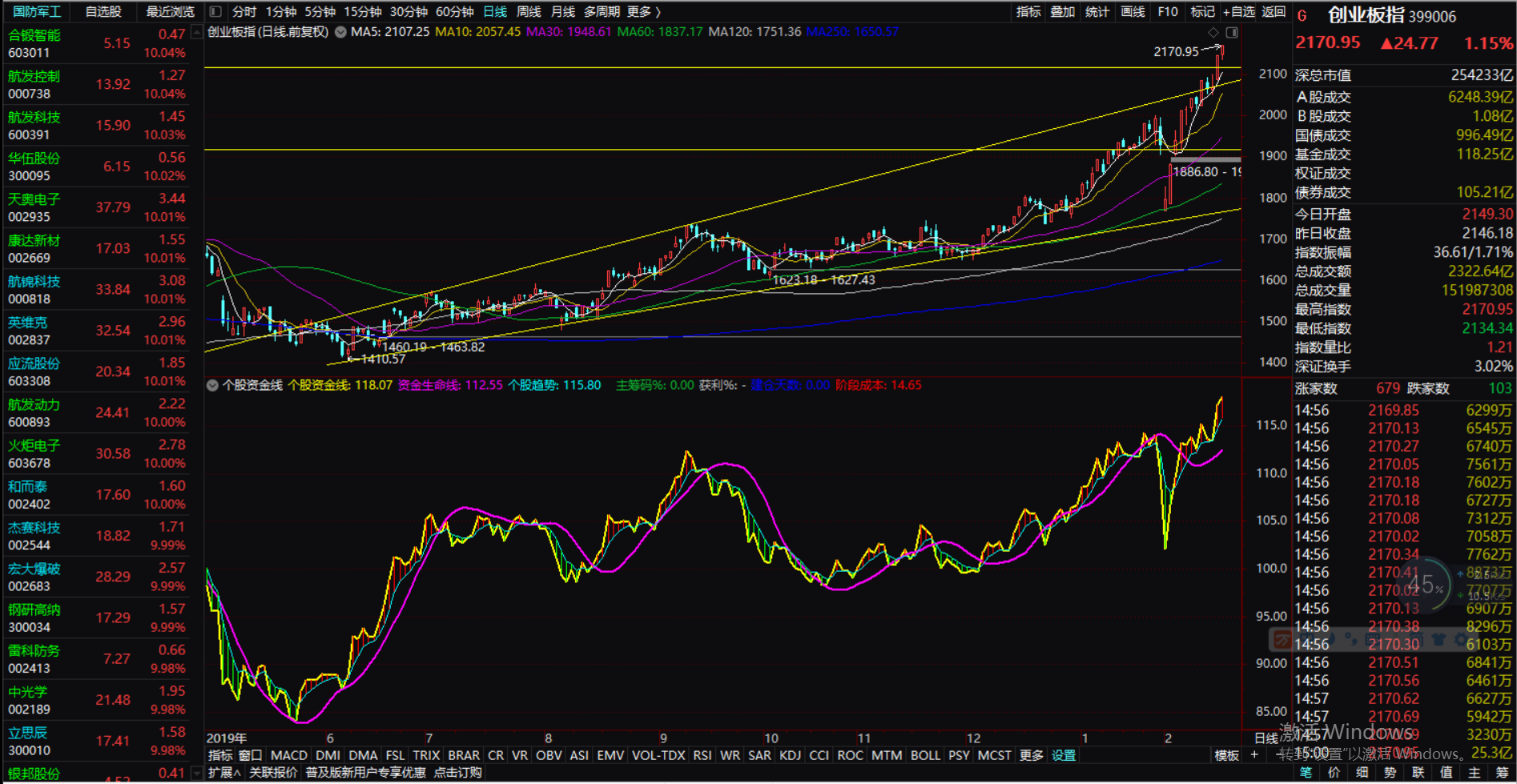Select the 30分钟 period
Viewport: 1517px width, 784px height.
pos(408,11)
